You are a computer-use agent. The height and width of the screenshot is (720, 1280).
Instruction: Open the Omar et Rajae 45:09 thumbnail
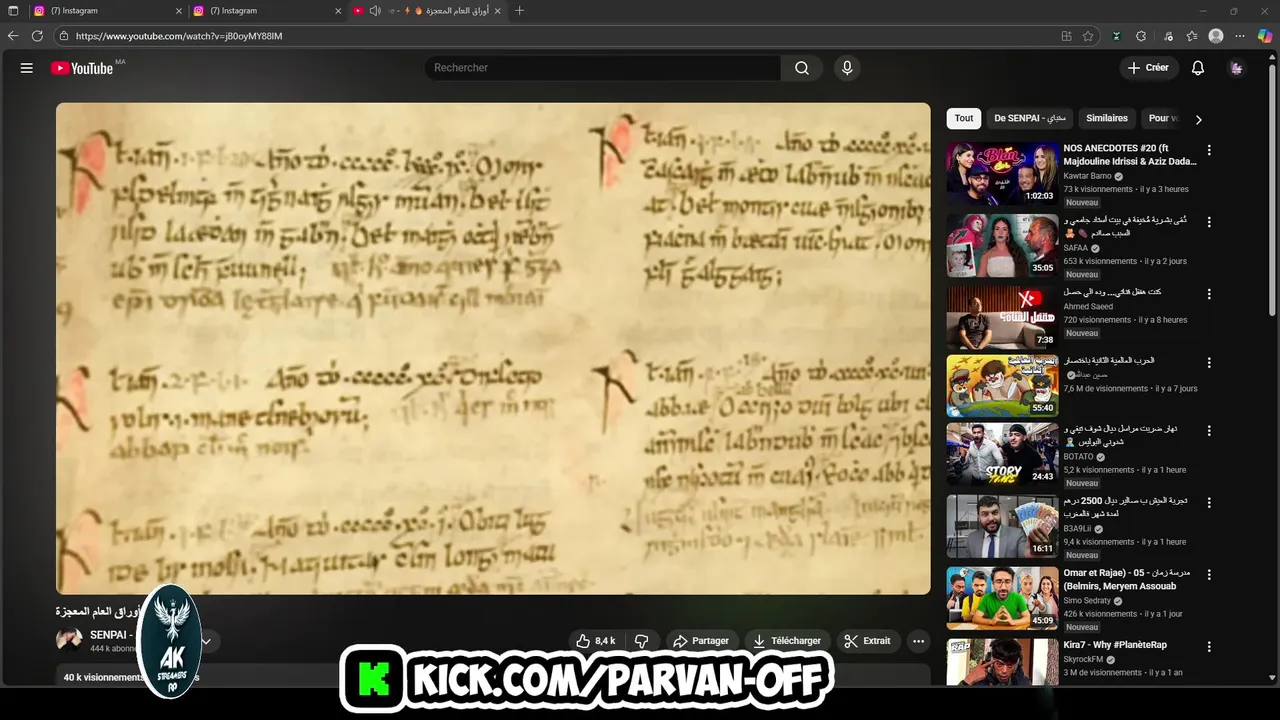tap(1002, 598)
